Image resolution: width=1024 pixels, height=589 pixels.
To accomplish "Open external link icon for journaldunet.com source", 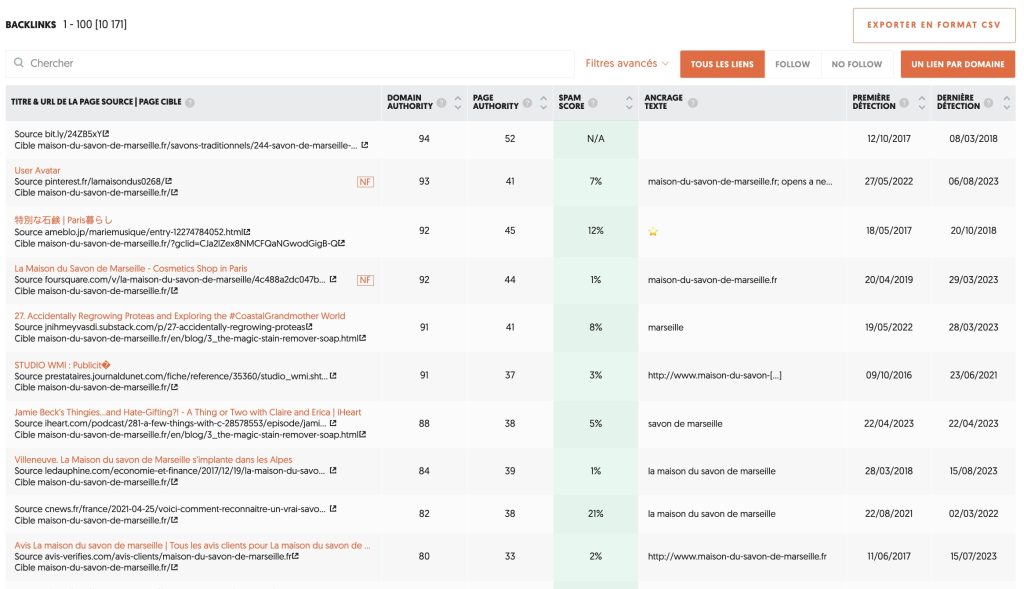I will [333, 375].
